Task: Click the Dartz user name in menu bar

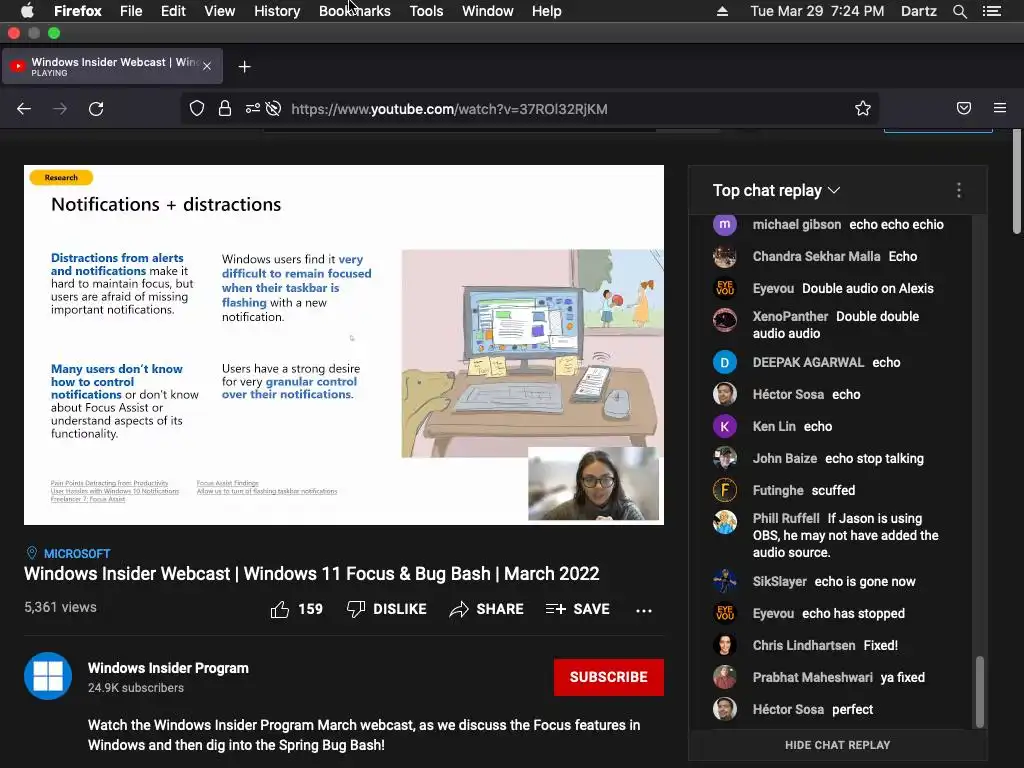Action: click(x=918, y=11)
